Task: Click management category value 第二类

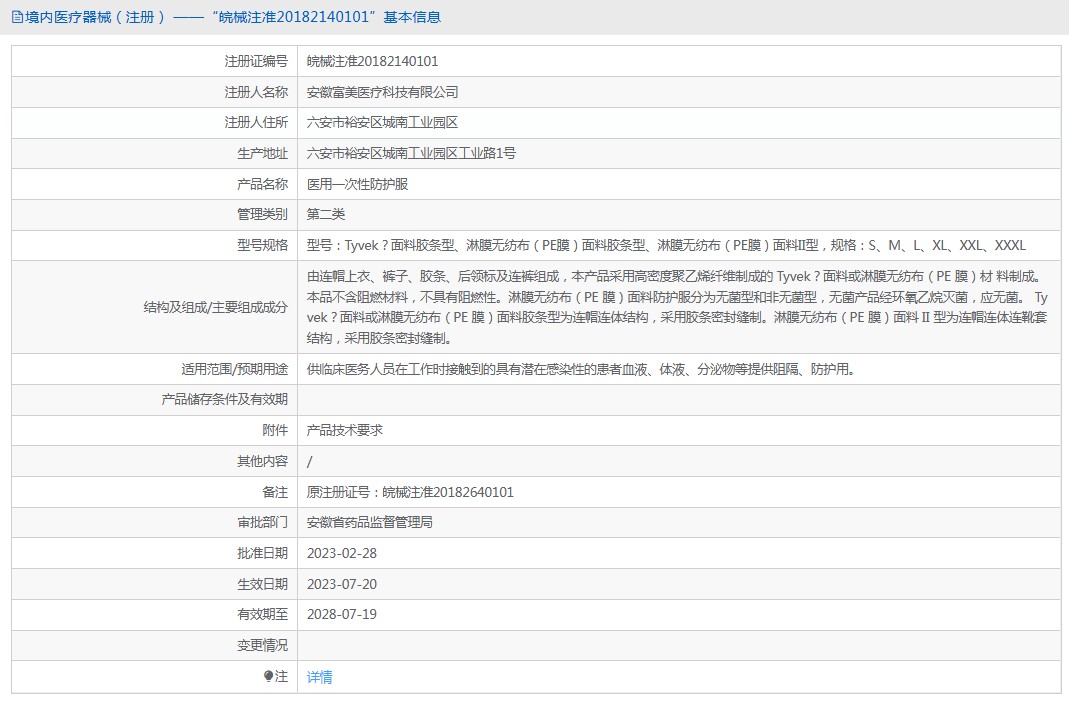Action: 326,214
